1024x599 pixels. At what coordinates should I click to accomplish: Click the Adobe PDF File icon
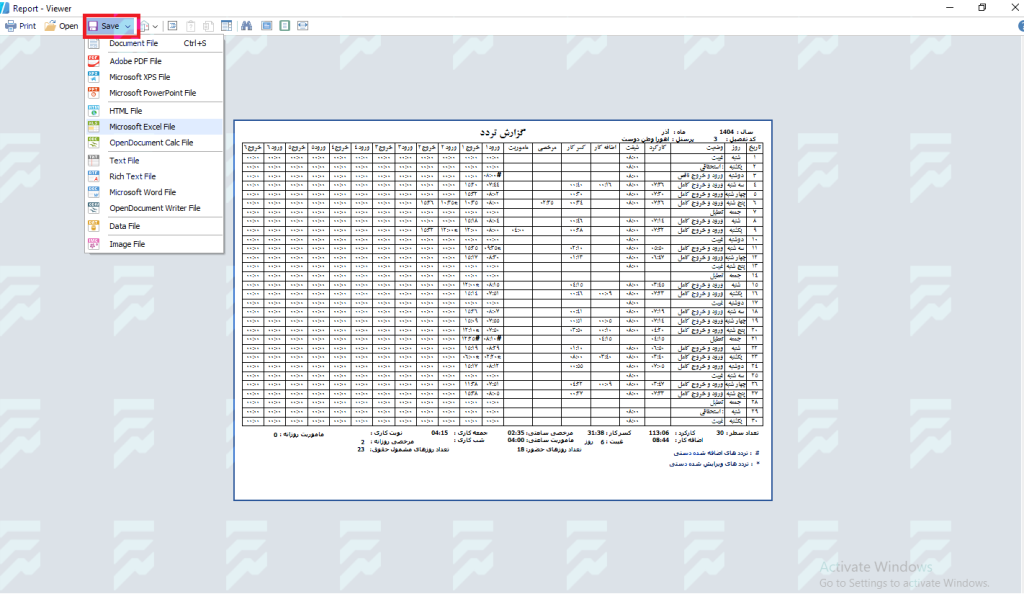(94, 61)
